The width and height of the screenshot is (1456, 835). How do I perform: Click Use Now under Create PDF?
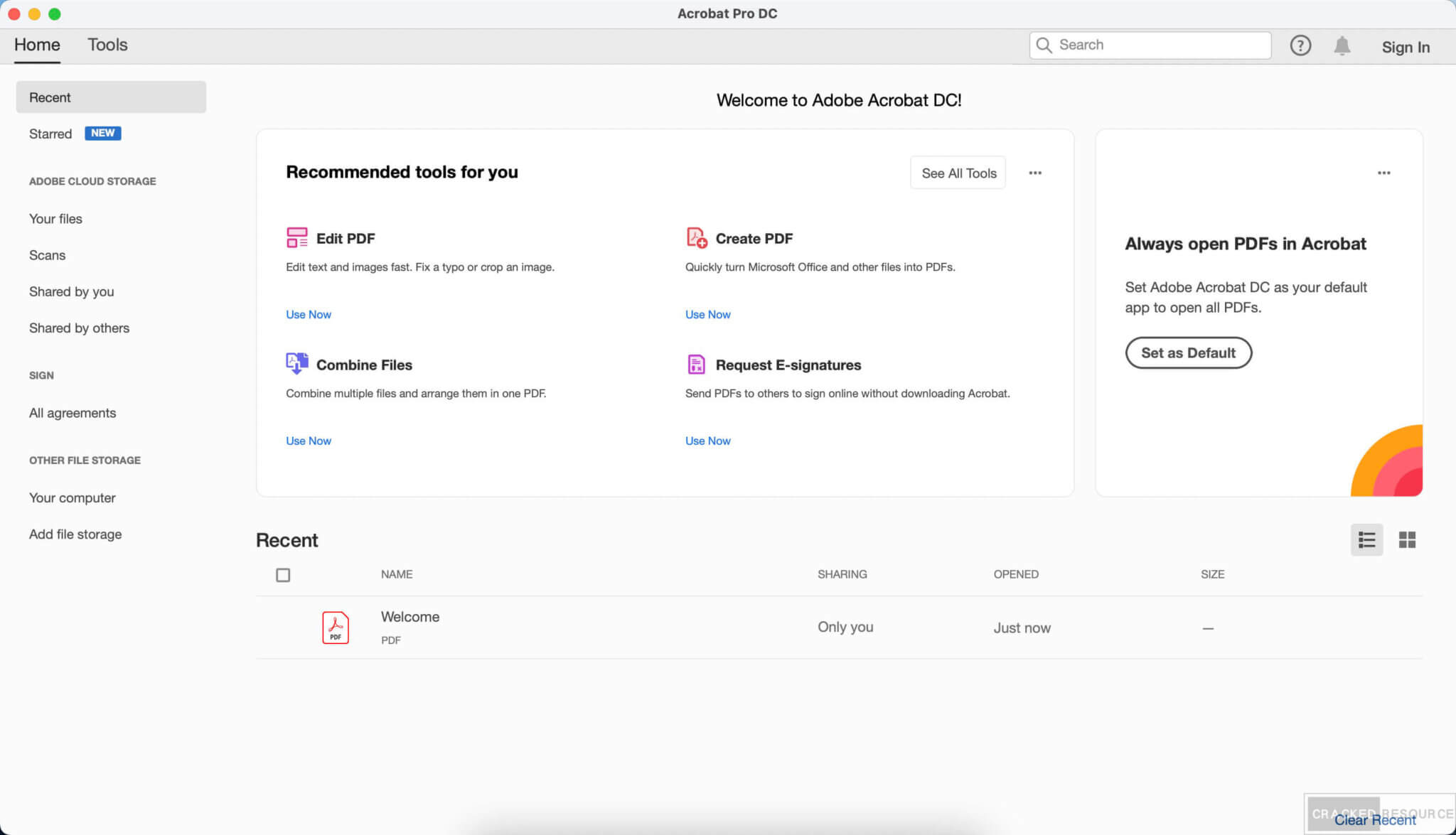(707, 314)
